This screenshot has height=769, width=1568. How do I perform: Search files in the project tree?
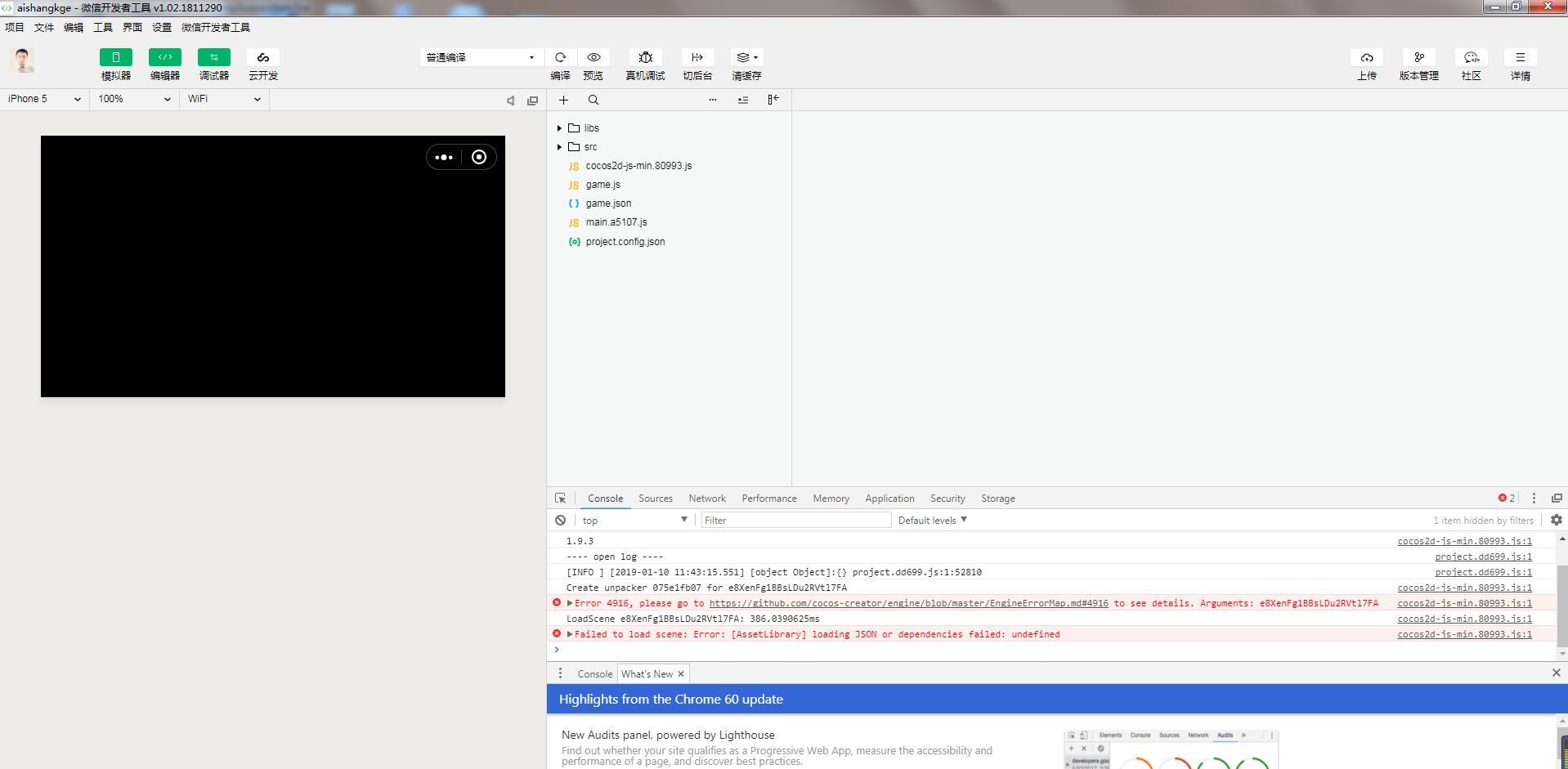click(594, 100)
